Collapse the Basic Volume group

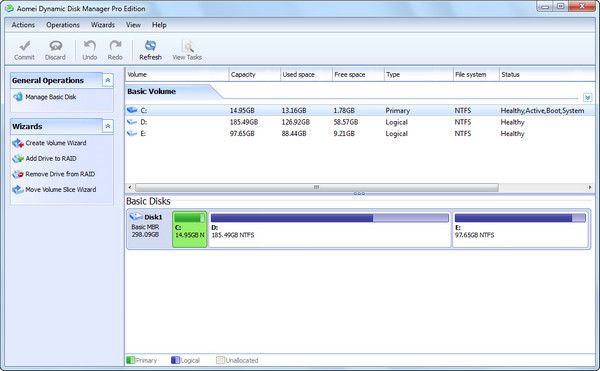(587, 98)
